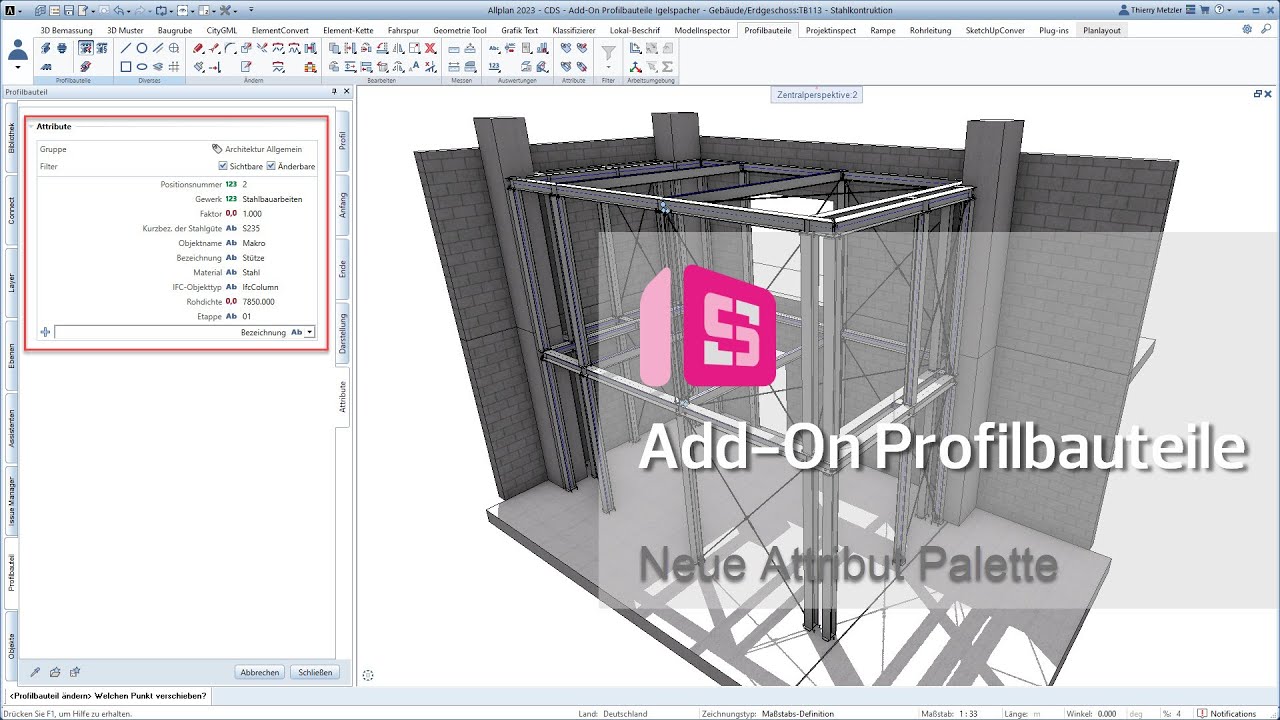Click the Filter funnel icon

(x=608, y=51)
